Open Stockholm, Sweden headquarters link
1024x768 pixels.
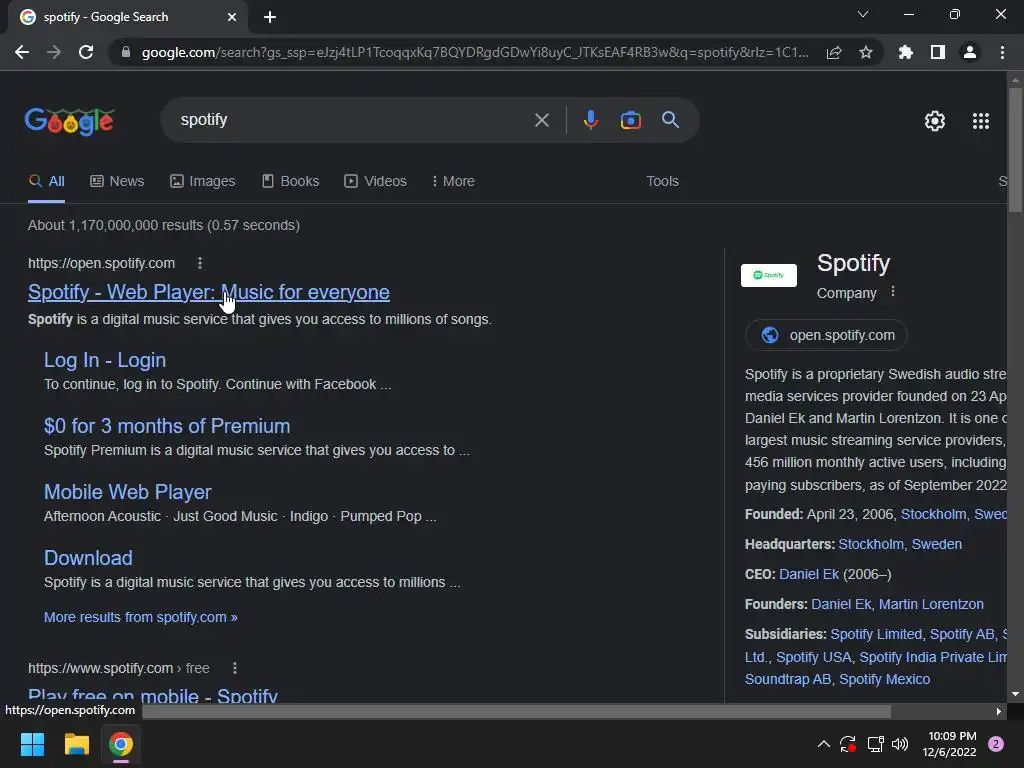[x=900, y=544]
